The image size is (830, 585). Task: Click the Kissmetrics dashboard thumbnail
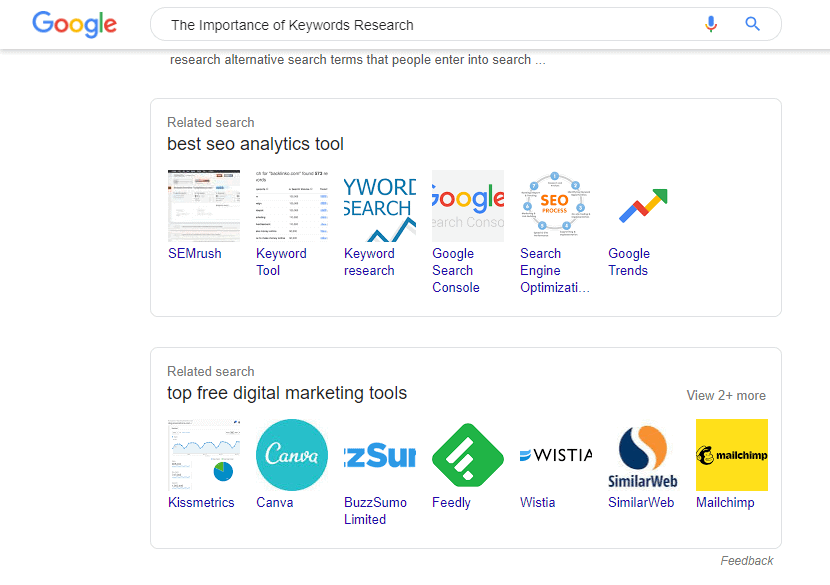(x=204, y=455)
